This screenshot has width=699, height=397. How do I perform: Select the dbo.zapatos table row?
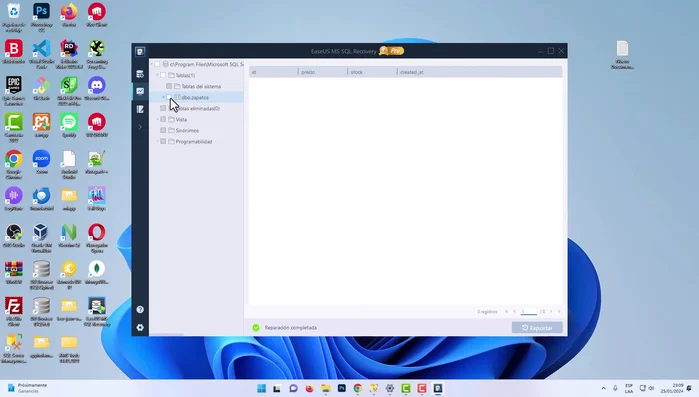(x=196, y=97)
